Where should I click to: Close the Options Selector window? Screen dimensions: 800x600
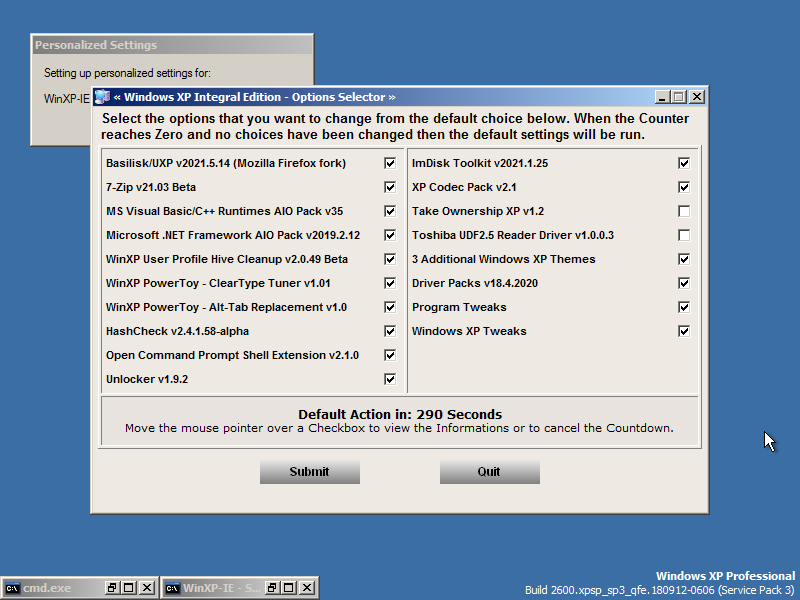(x=696, y=97)
